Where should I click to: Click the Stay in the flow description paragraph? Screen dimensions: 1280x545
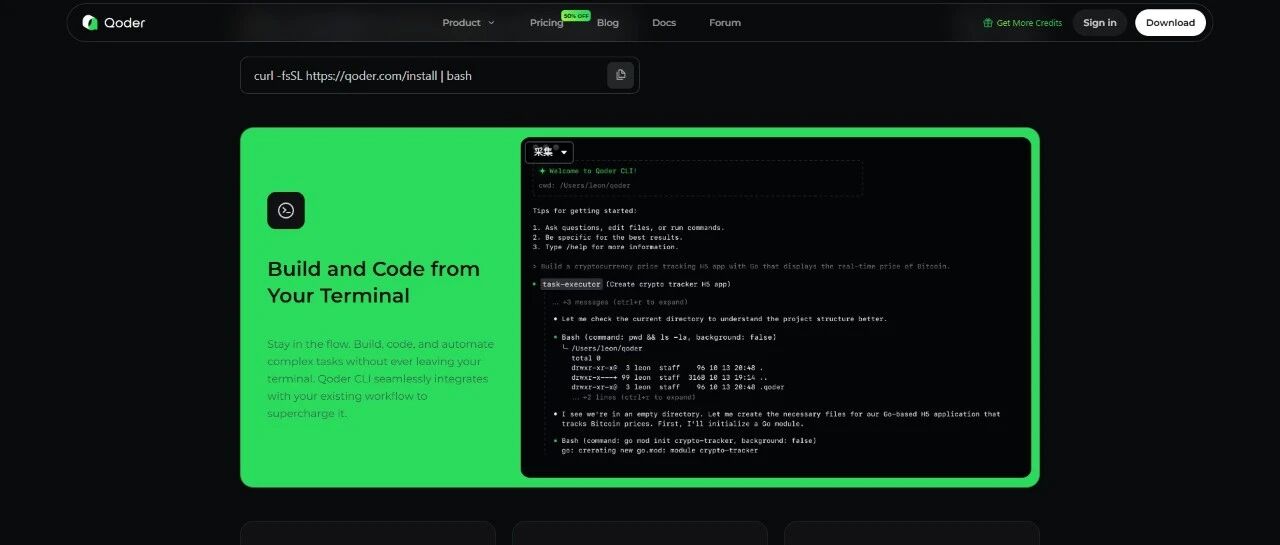pyautogui.click(x=380, y=378)
